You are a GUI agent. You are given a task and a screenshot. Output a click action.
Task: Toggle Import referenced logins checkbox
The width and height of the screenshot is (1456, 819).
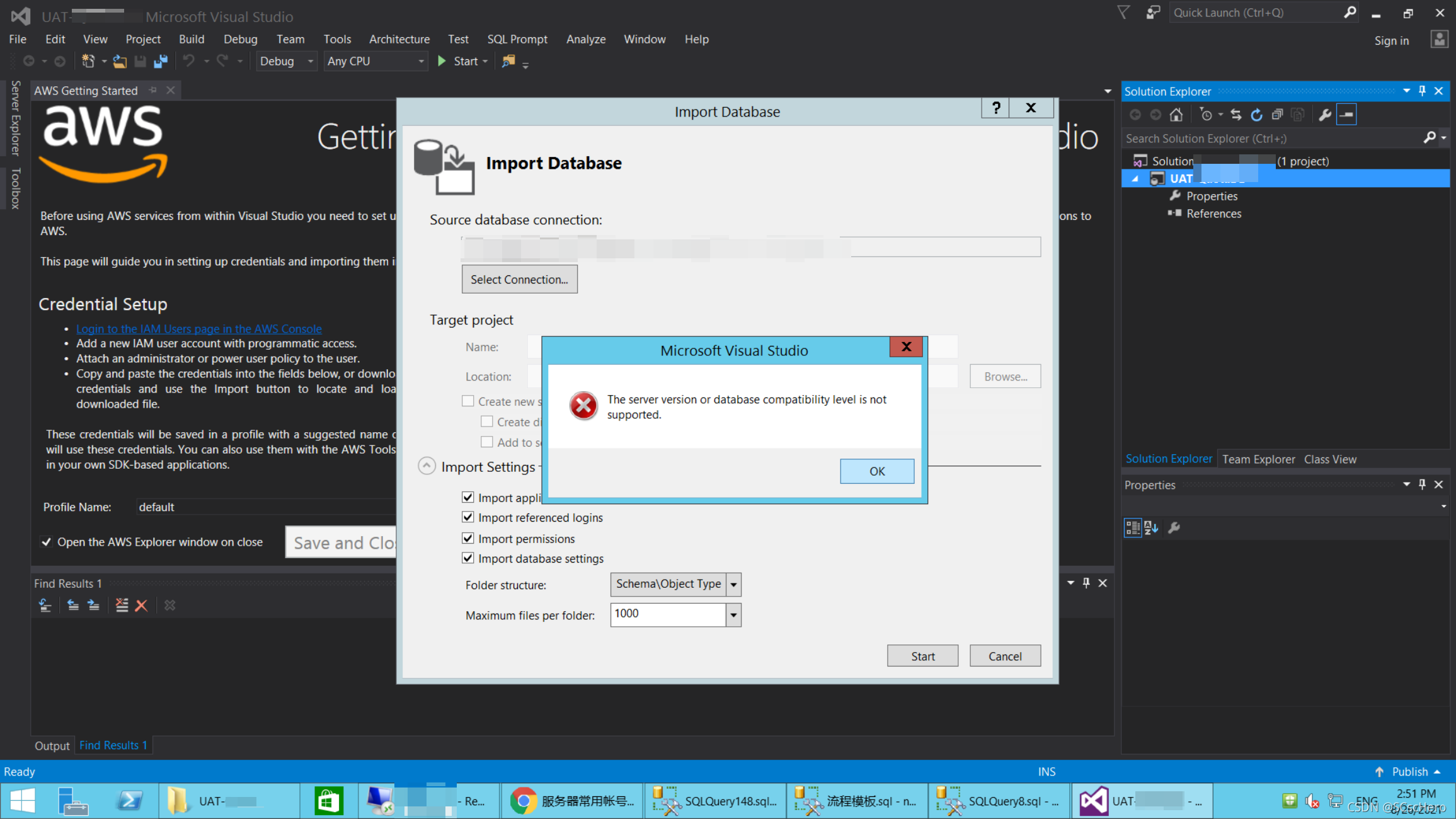tap(467, 517)
